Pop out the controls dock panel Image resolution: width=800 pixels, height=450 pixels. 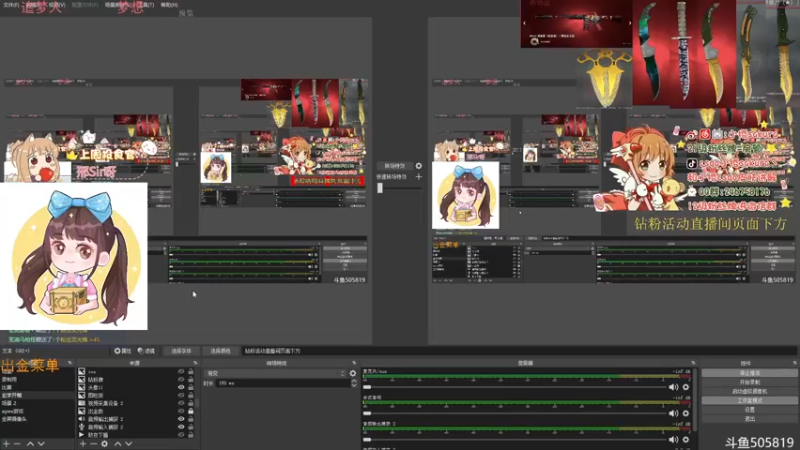[794, 363]
